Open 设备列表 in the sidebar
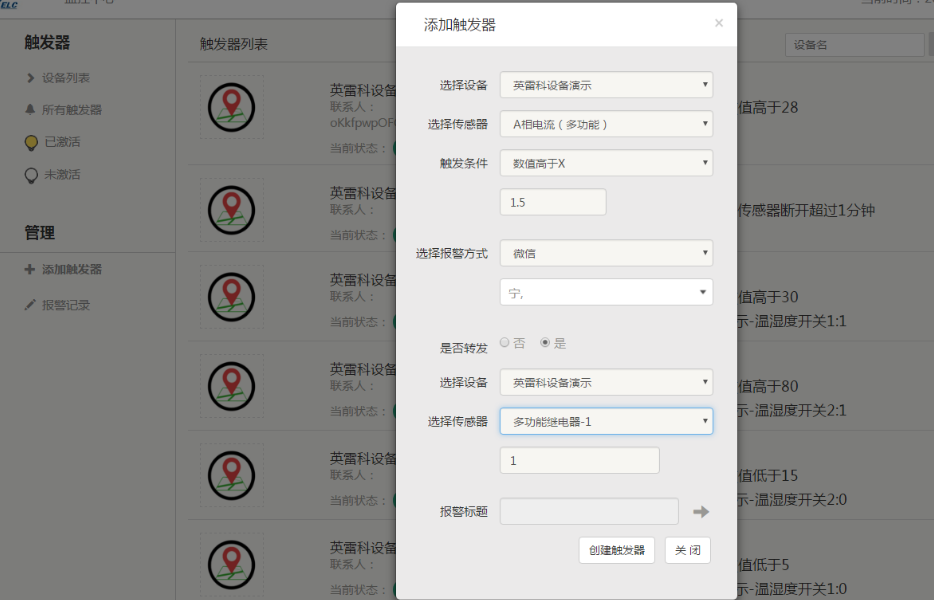The width and height of the screenshot is (934, 600). (x=66, y=78)
